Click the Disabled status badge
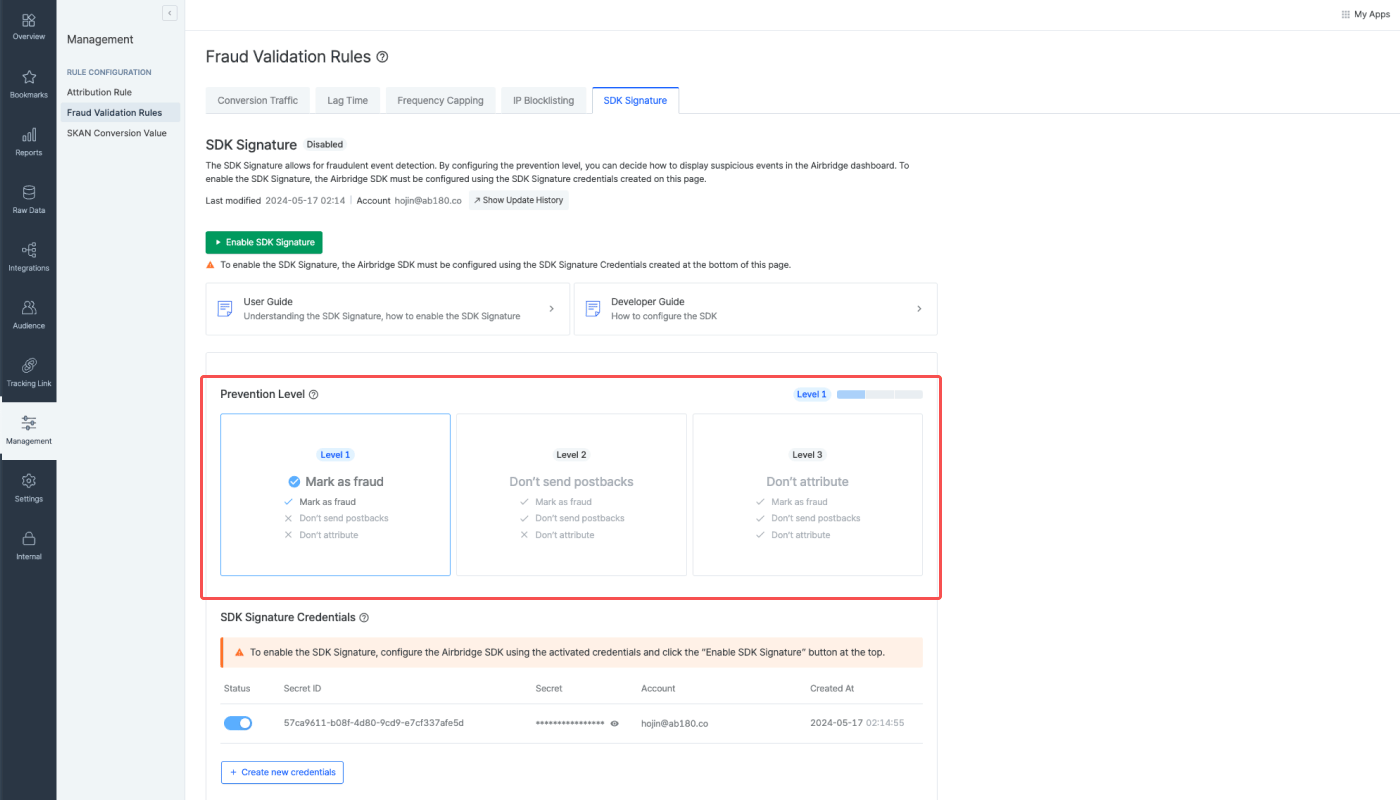 tap(325, 145)
